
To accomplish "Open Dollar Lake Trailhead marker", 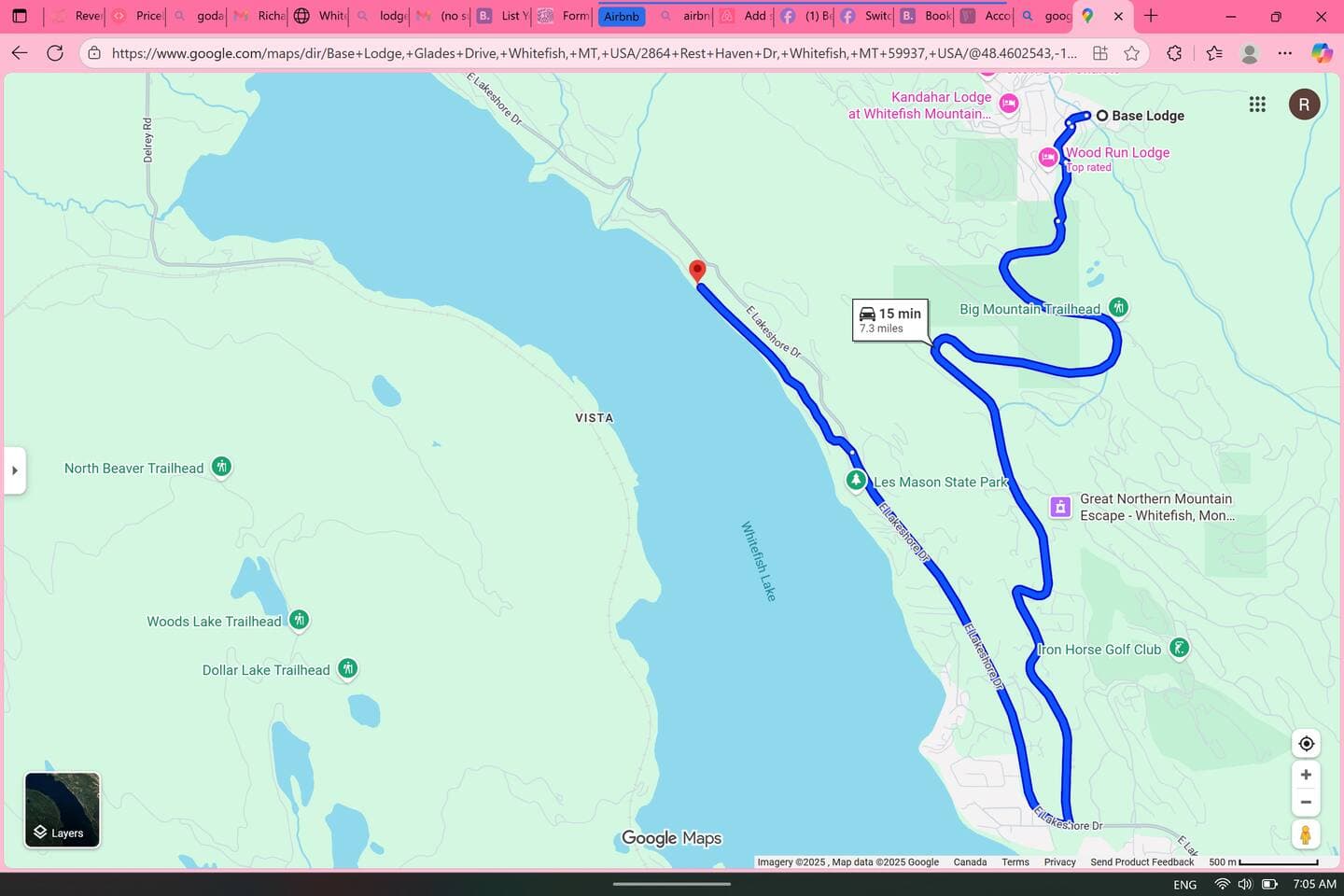I will (348, 668).
